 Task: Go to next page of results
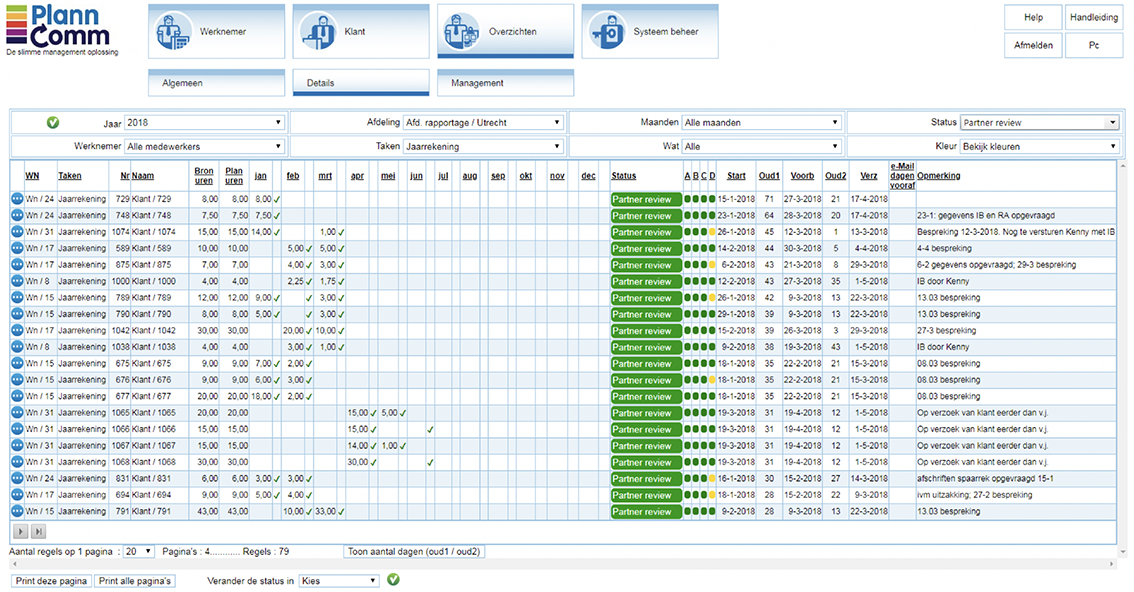(21, 532)
